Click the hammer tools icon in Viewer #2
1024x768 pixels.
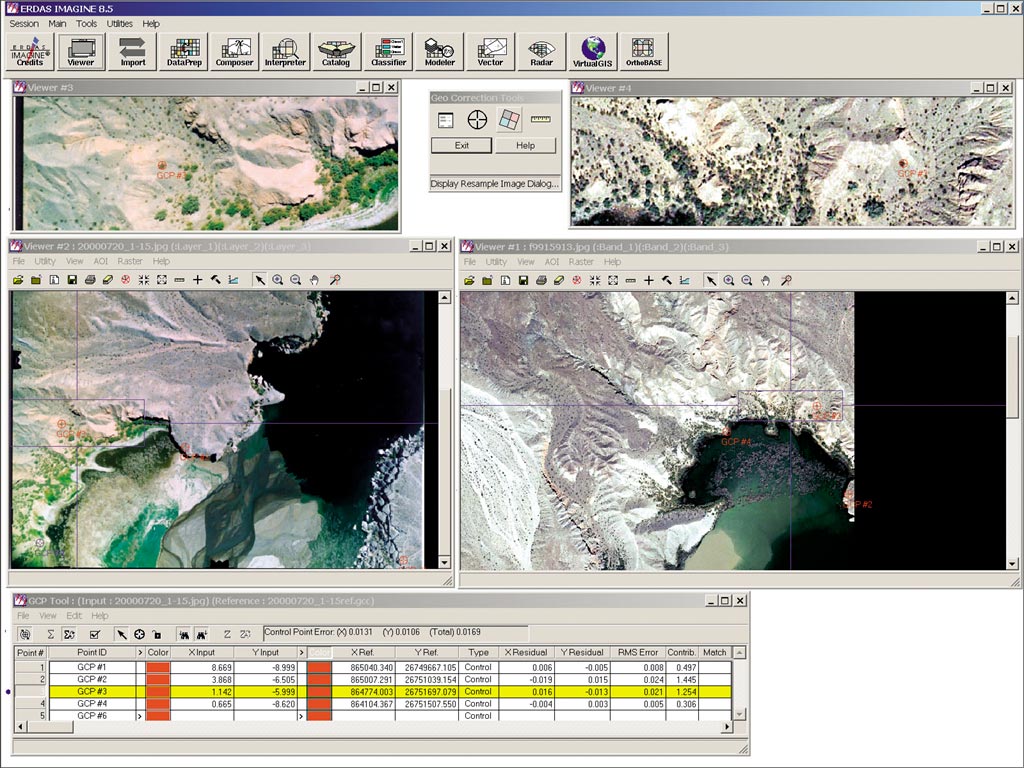pyautogui.click(x=216, y=280)
